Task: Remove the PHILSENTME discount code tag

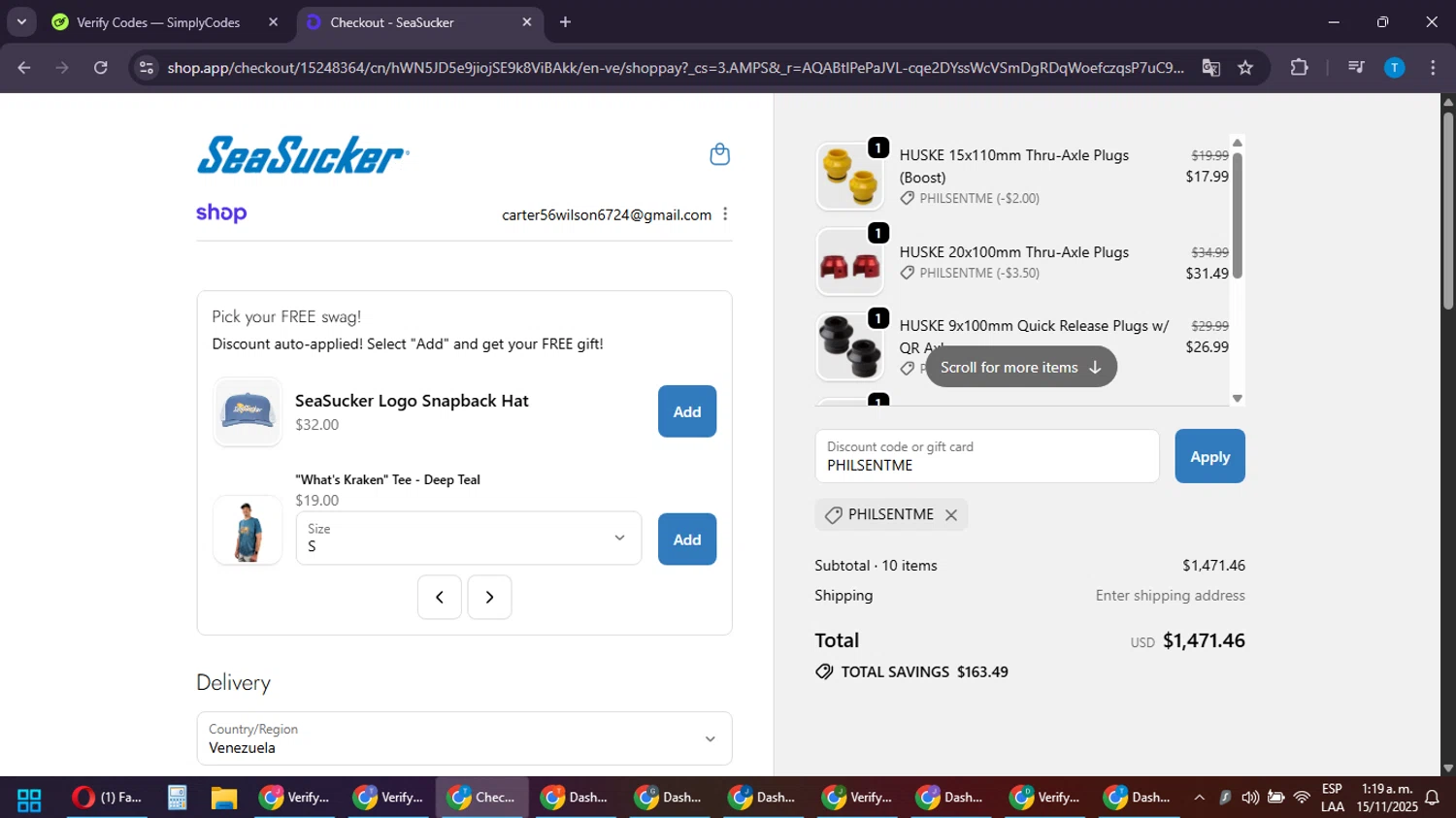Action: click(x=951, y=515)
